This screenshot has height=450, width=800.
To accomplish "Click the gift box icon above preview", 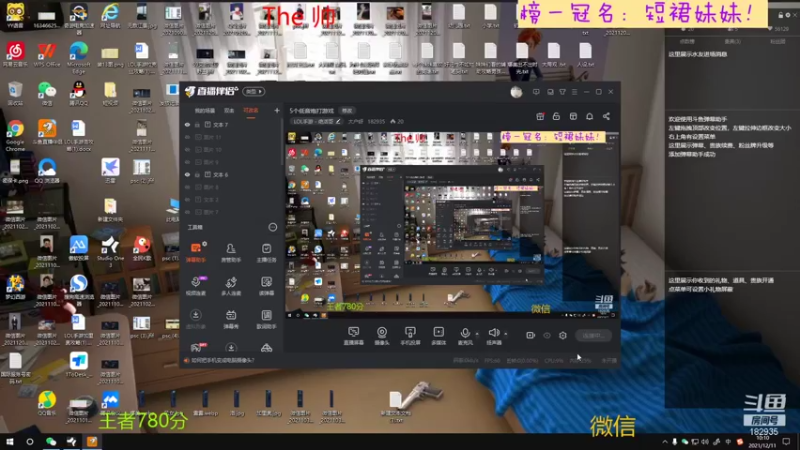I will 540,116.
